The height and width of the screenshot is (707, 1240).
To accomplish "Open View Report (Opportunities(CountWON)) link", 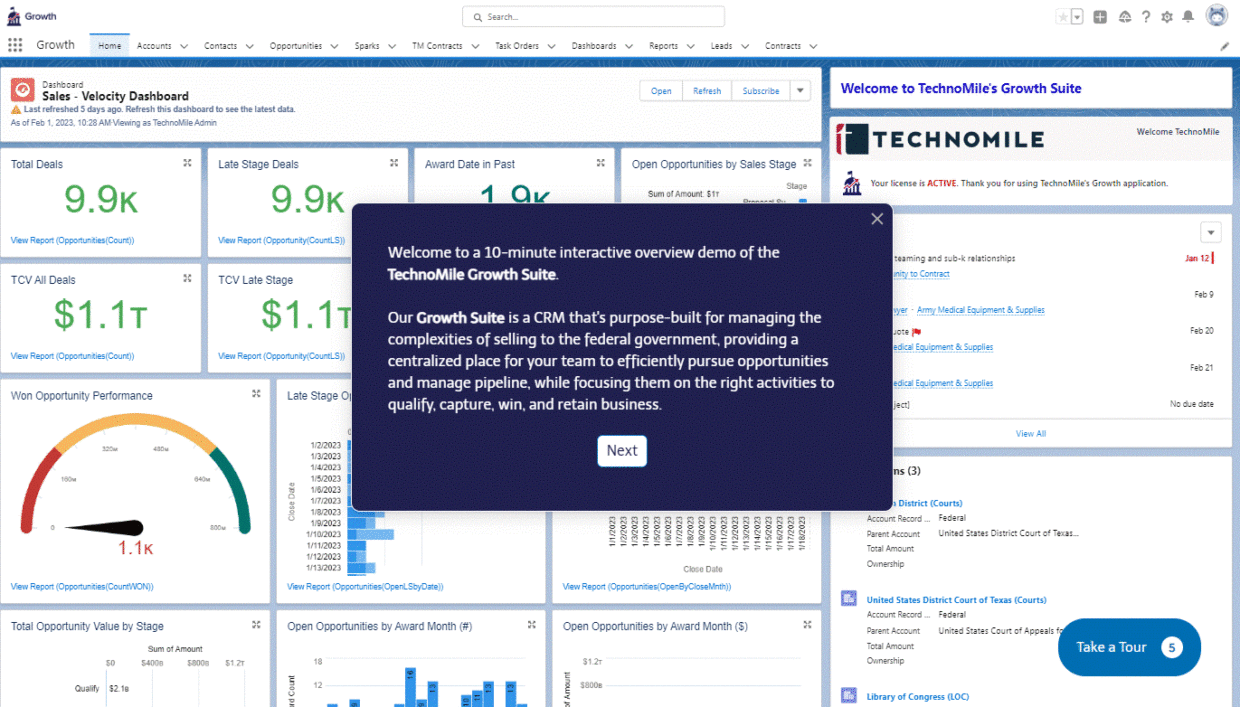I will pos(82,587).
